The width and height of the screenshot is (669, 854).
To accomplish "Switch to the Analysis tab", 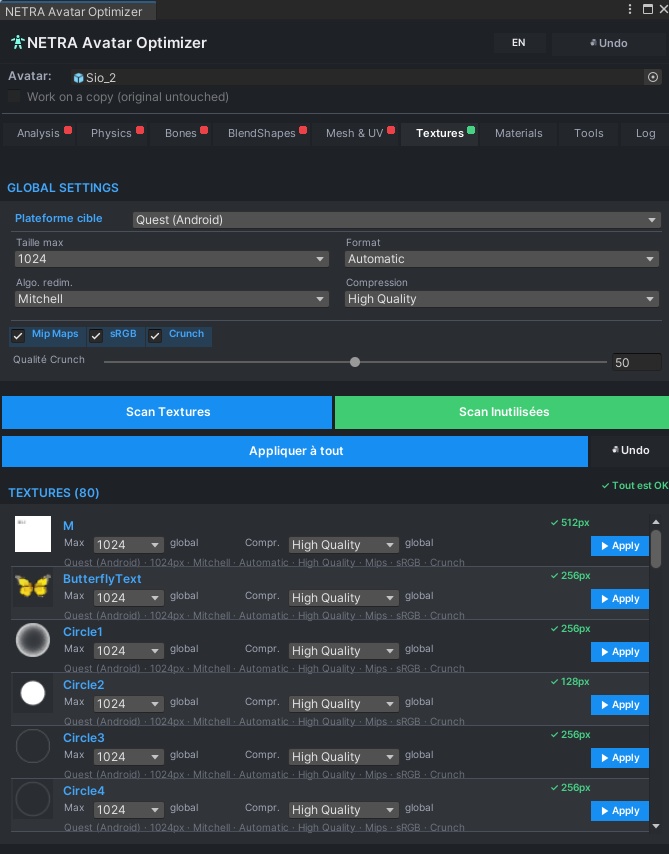I will click(39, 133).
